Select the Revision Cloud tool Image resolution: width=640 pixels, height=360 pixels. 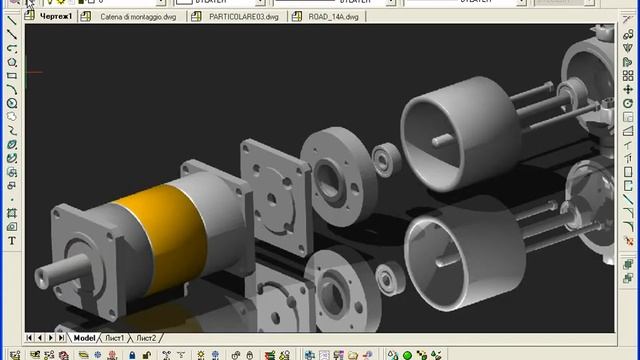click(12, 117)
